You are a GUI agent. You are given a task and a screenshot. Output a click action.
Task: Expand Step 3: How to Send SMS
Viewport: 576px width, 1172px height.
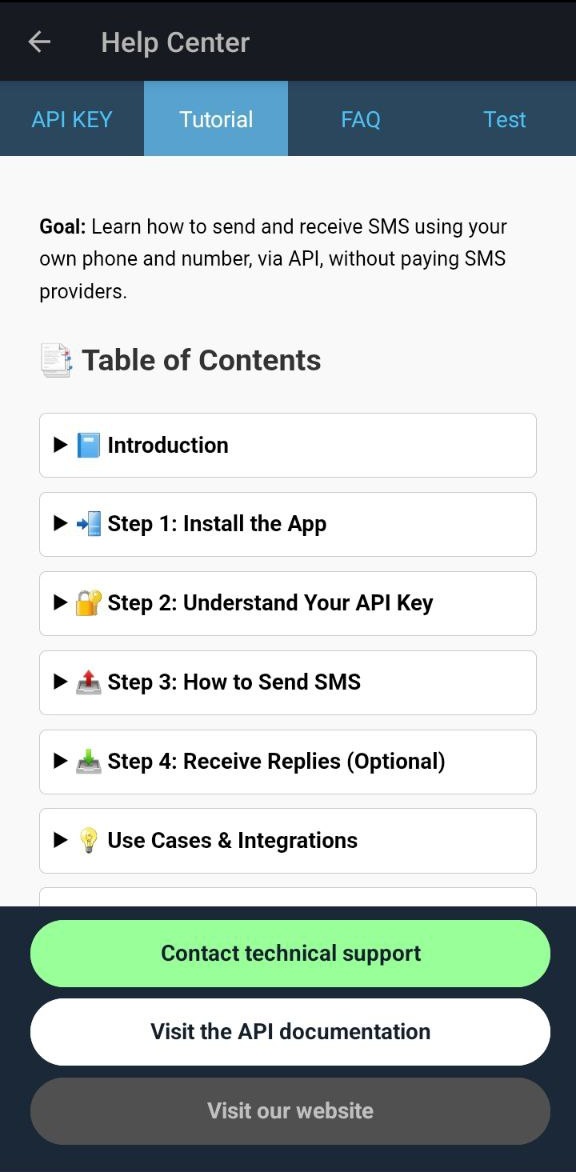[288, 682]
